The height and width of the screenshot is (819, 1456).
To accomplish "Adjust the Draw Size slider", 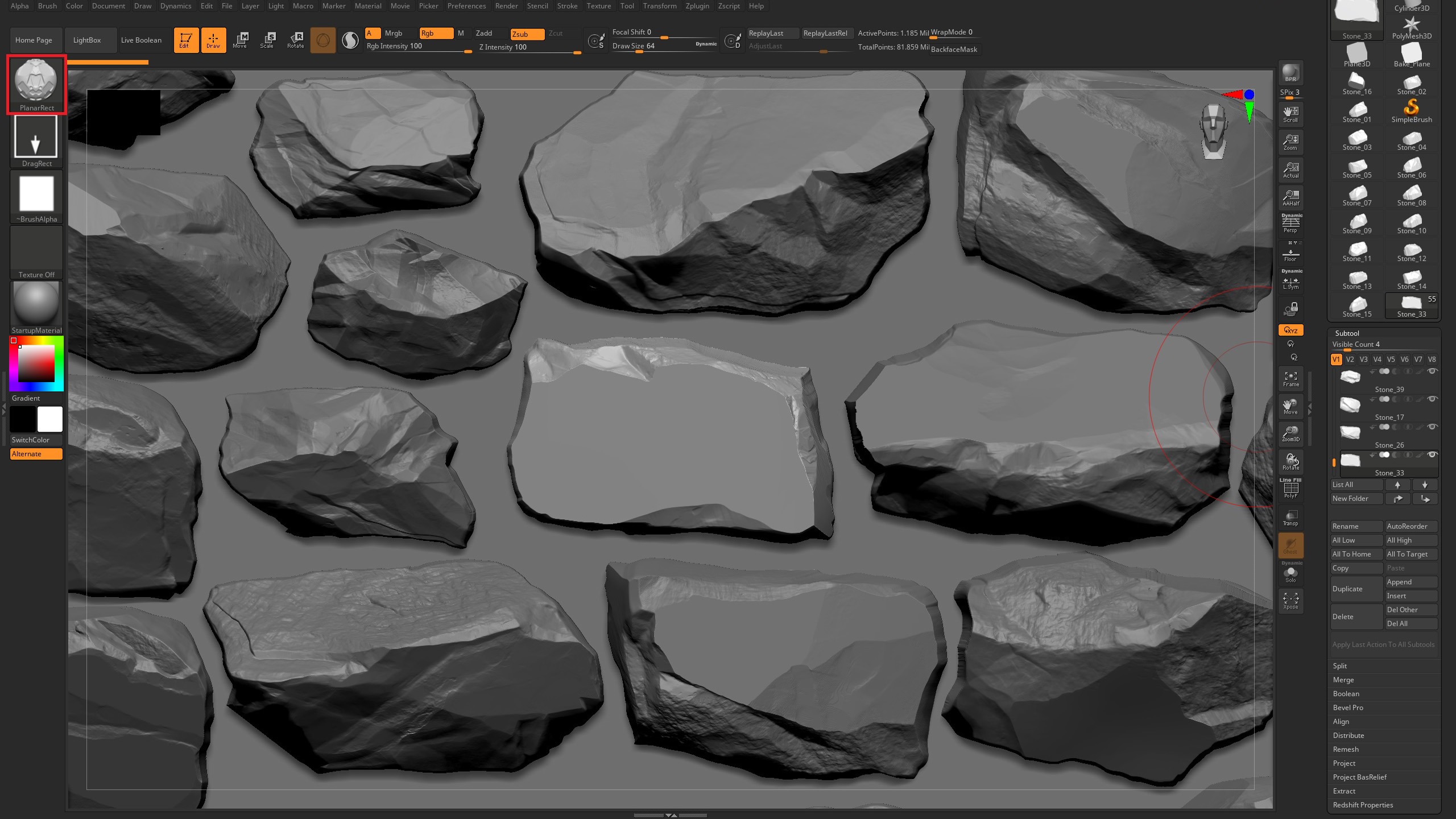I will (x=664, y=47).
